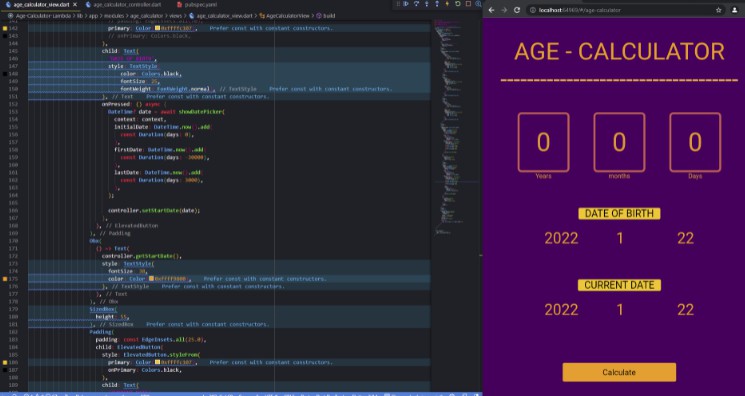Screen dimensions: 745x396
Task: Click the AGE - CALCULATOR heading
Action: click(619, 51)
